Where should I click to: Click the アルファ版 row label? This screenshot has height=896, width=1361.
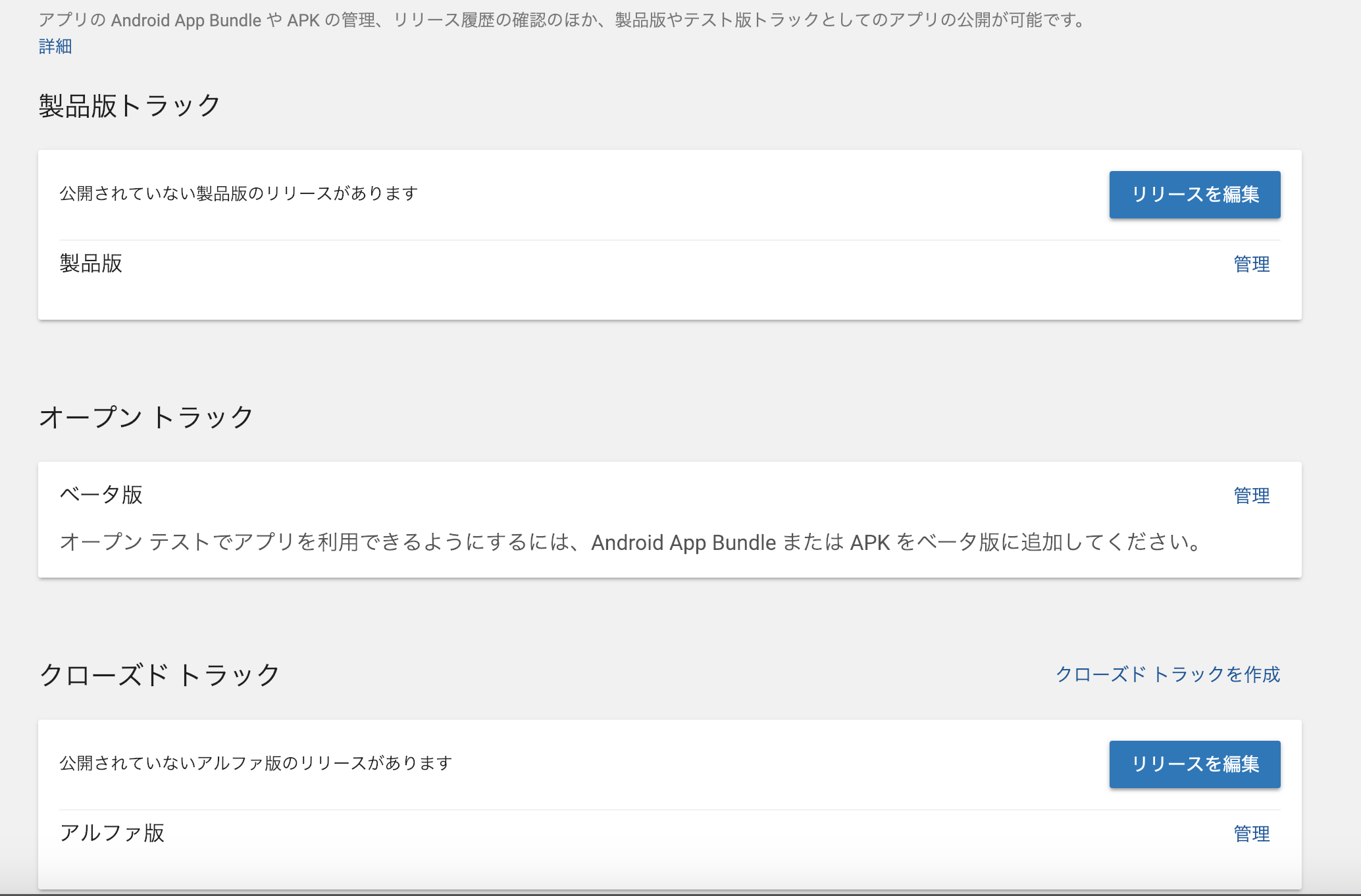[112, 834]
